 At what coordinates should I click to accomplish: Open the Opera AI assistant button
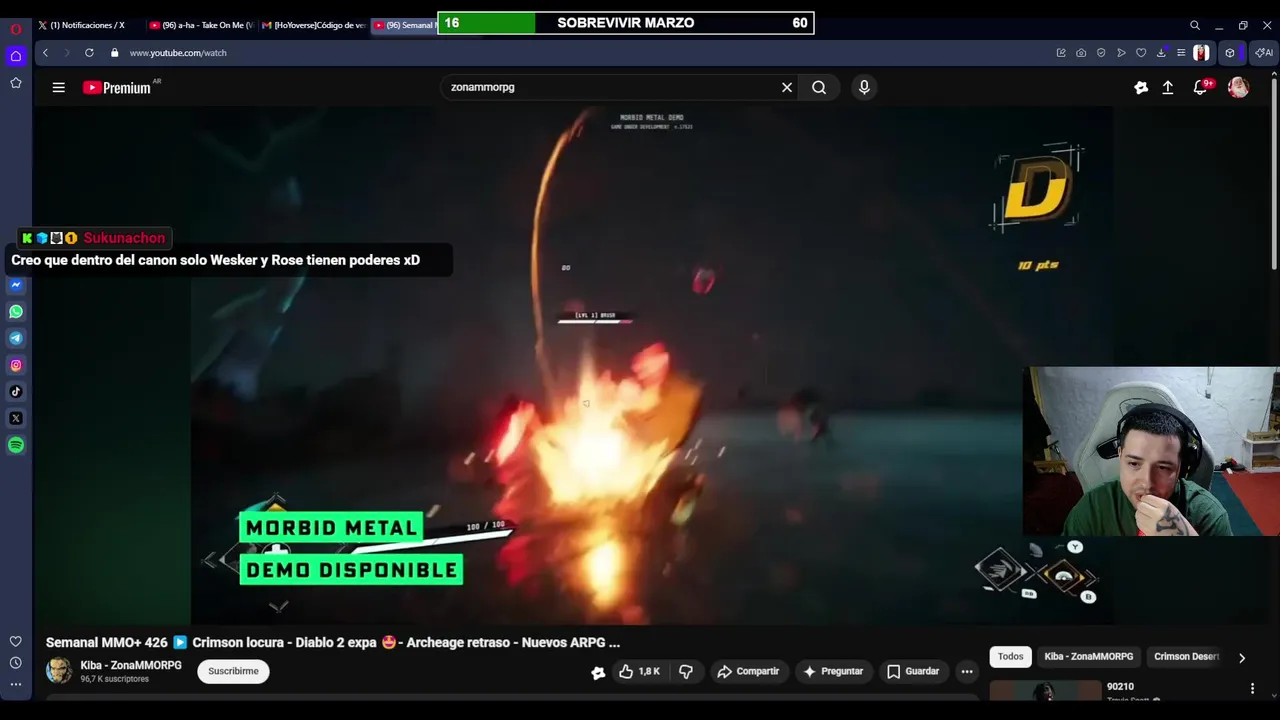(x=1263, y=53)
